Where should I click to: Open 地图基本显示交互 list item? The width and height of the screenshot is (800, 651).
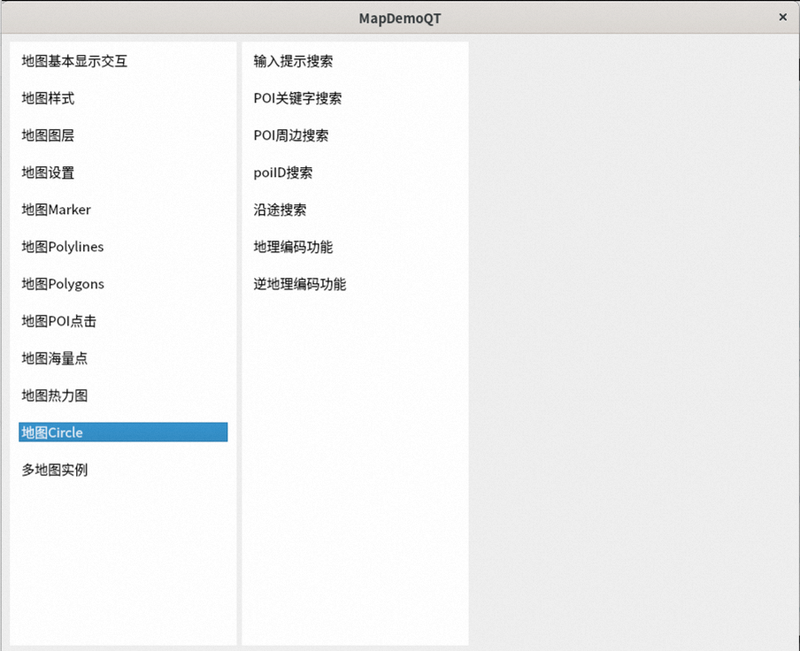point(123,61)
